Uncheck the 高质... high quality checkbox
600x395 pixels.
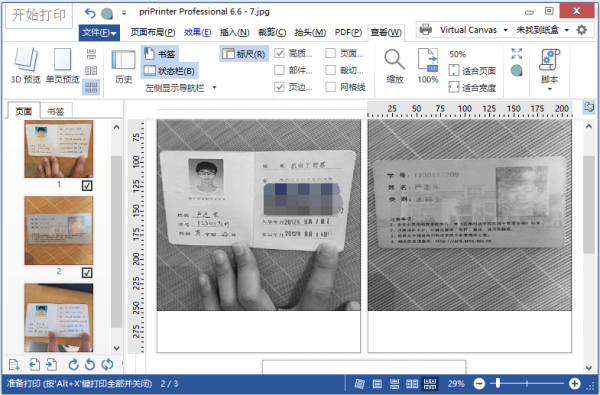[x=279, y=53]
